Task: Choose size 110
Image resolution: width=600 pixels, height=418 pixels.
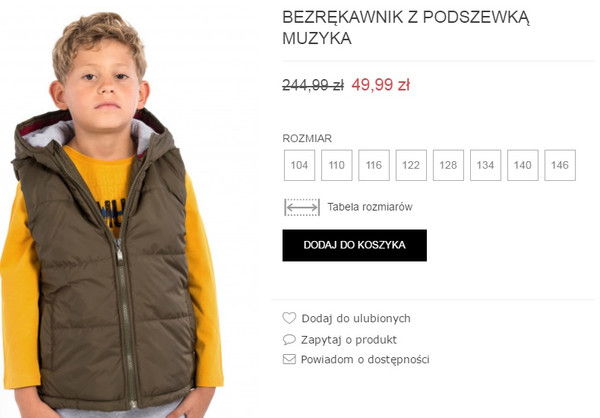Action: 336,165
